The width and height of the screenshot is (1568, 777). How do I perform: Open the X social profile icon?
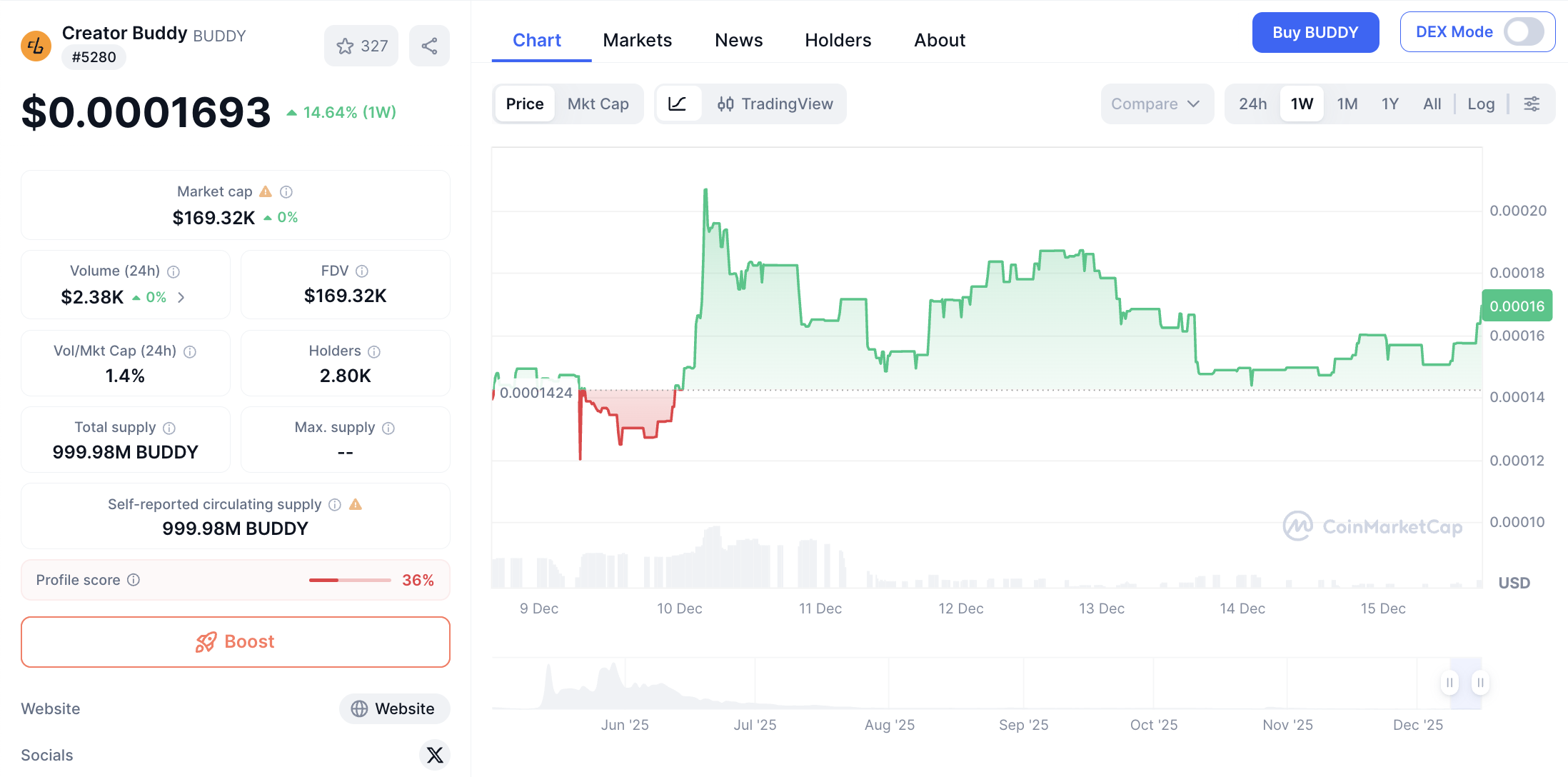435,755
